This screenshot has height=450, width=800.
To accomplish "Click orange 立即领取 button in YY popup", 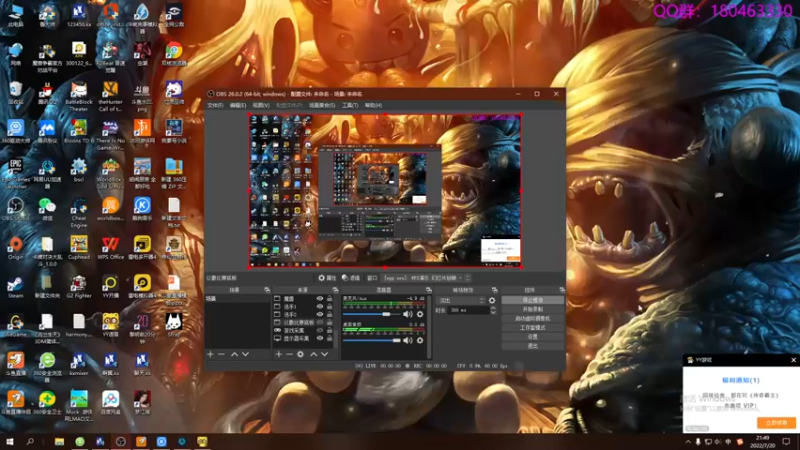I will click(x=776, y=423).
